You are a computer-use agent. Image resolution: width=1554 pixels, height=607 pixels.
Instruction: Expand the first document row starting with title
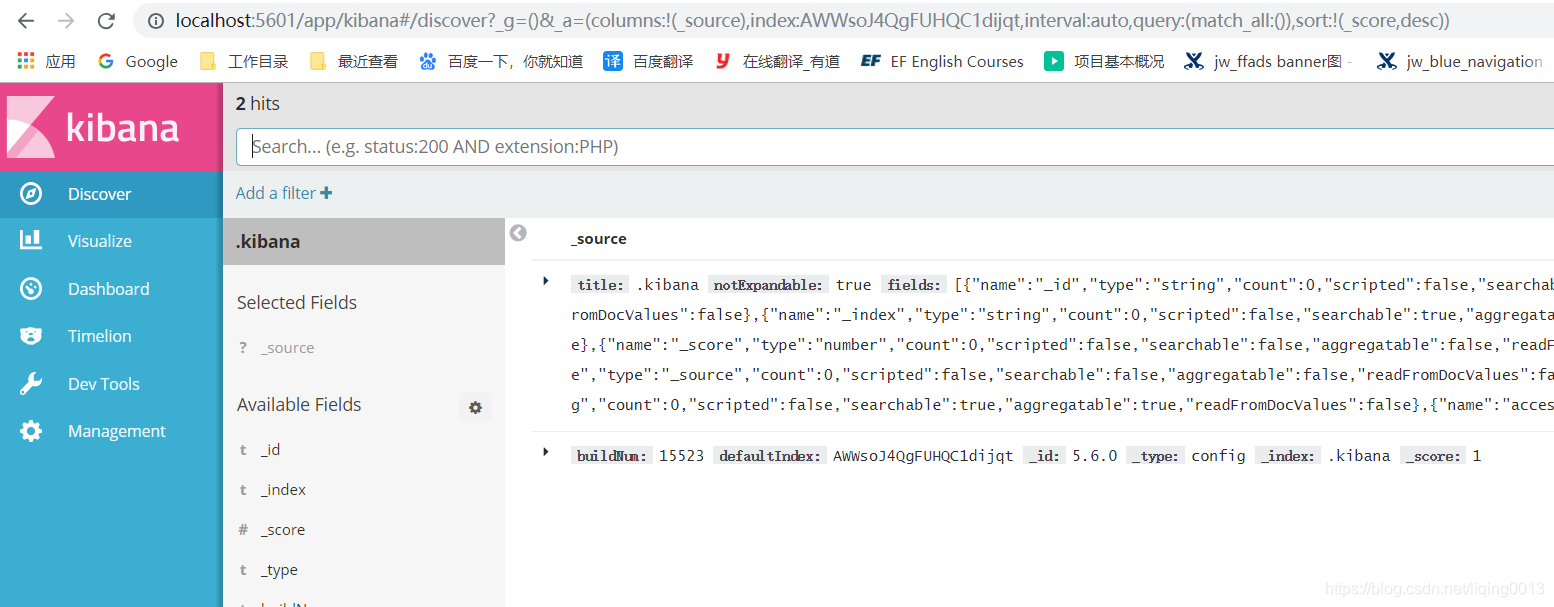[x=546, y=281]
